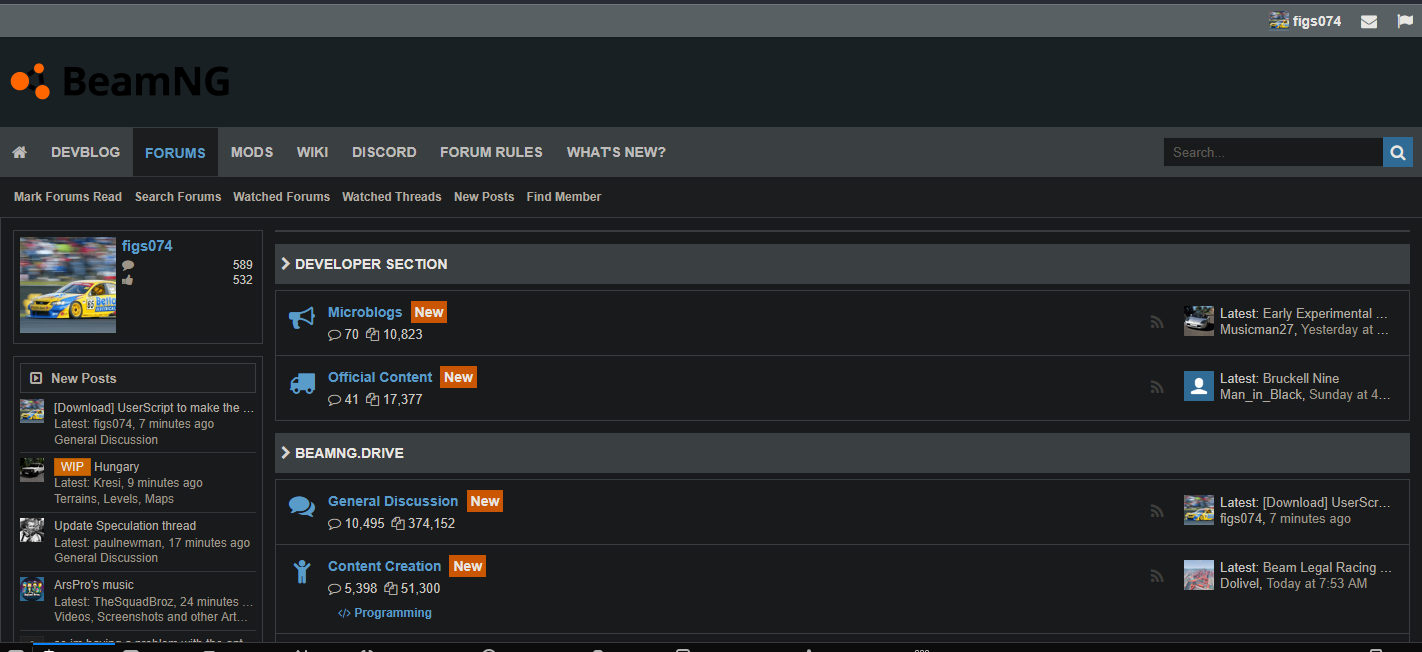The width and height of the screenshot is (1422, 652).
Task: Open the Content Creation forum link
Action: tap(385, 566)
